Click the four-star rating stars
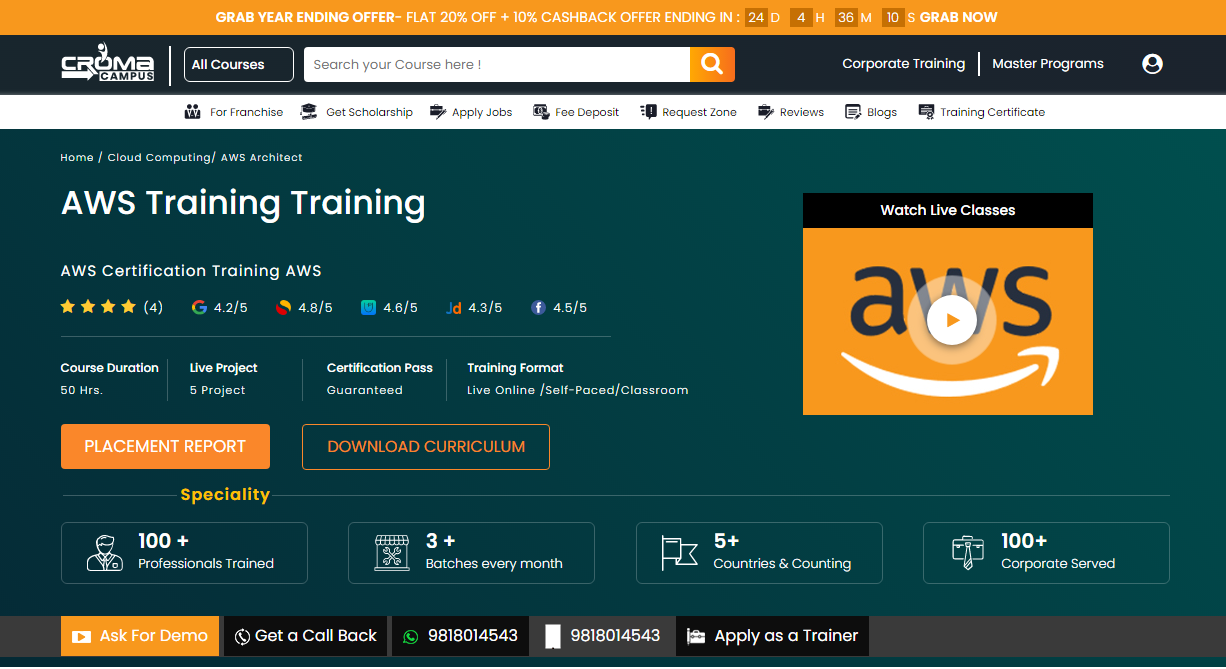This screenshot has height=669, width=1226. click(98, 307)
